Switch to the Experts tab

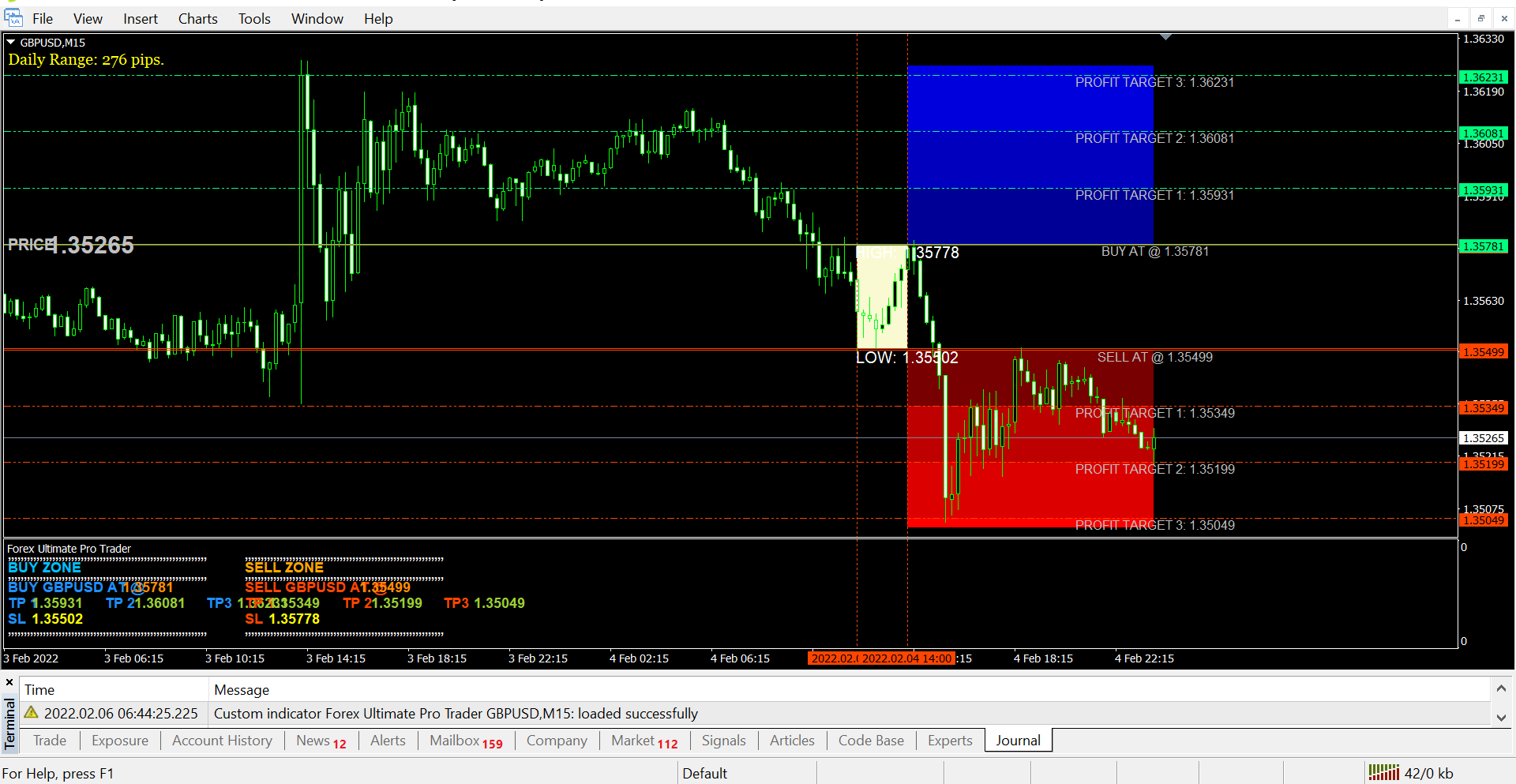[949, 741]
